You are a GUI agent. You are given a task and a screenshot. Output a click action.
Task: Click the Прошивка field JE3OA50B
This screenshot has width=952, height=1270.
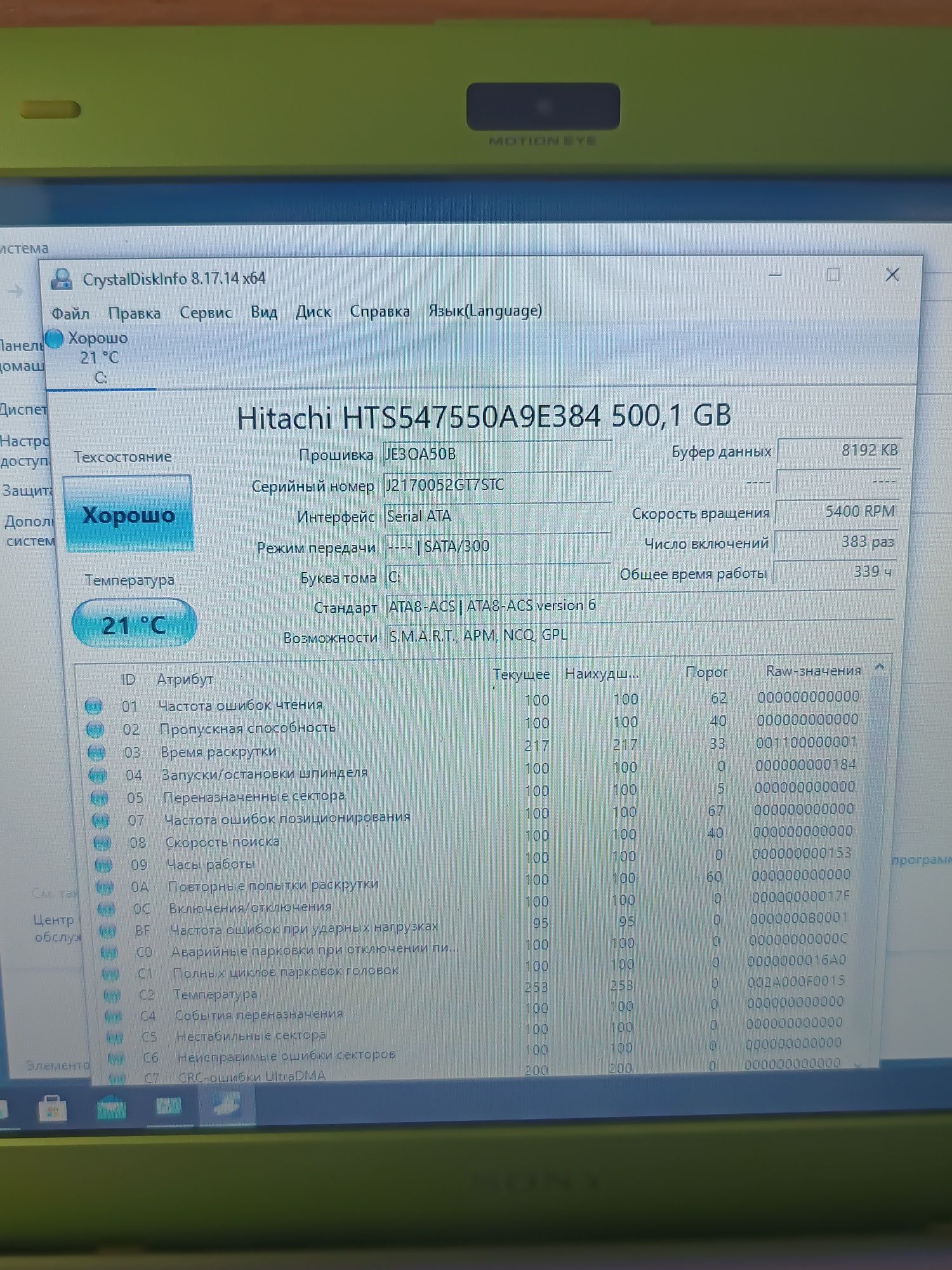click(497, 455)
